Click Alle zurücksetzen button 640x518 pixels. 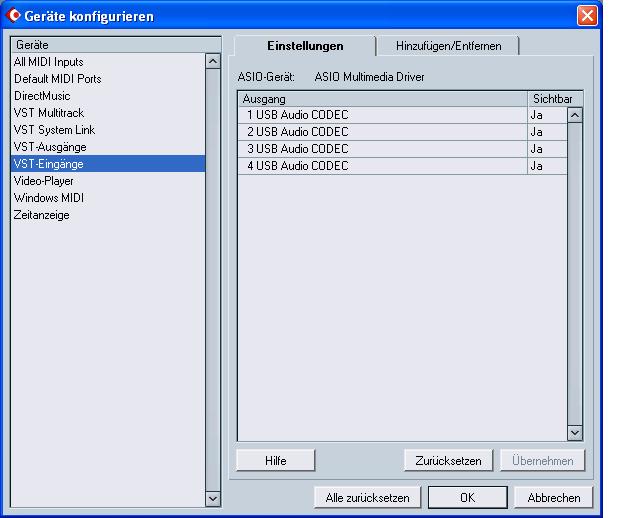(367, 498)
